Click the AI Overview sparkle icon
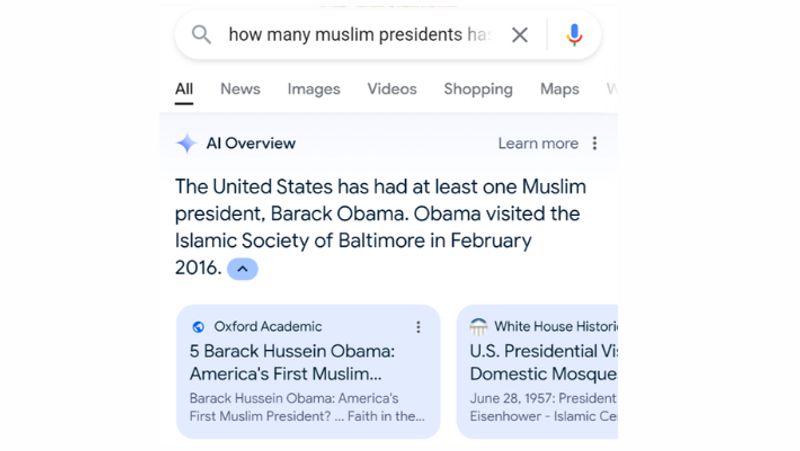This screenshot has width=800, height=451. coord(186,143)
